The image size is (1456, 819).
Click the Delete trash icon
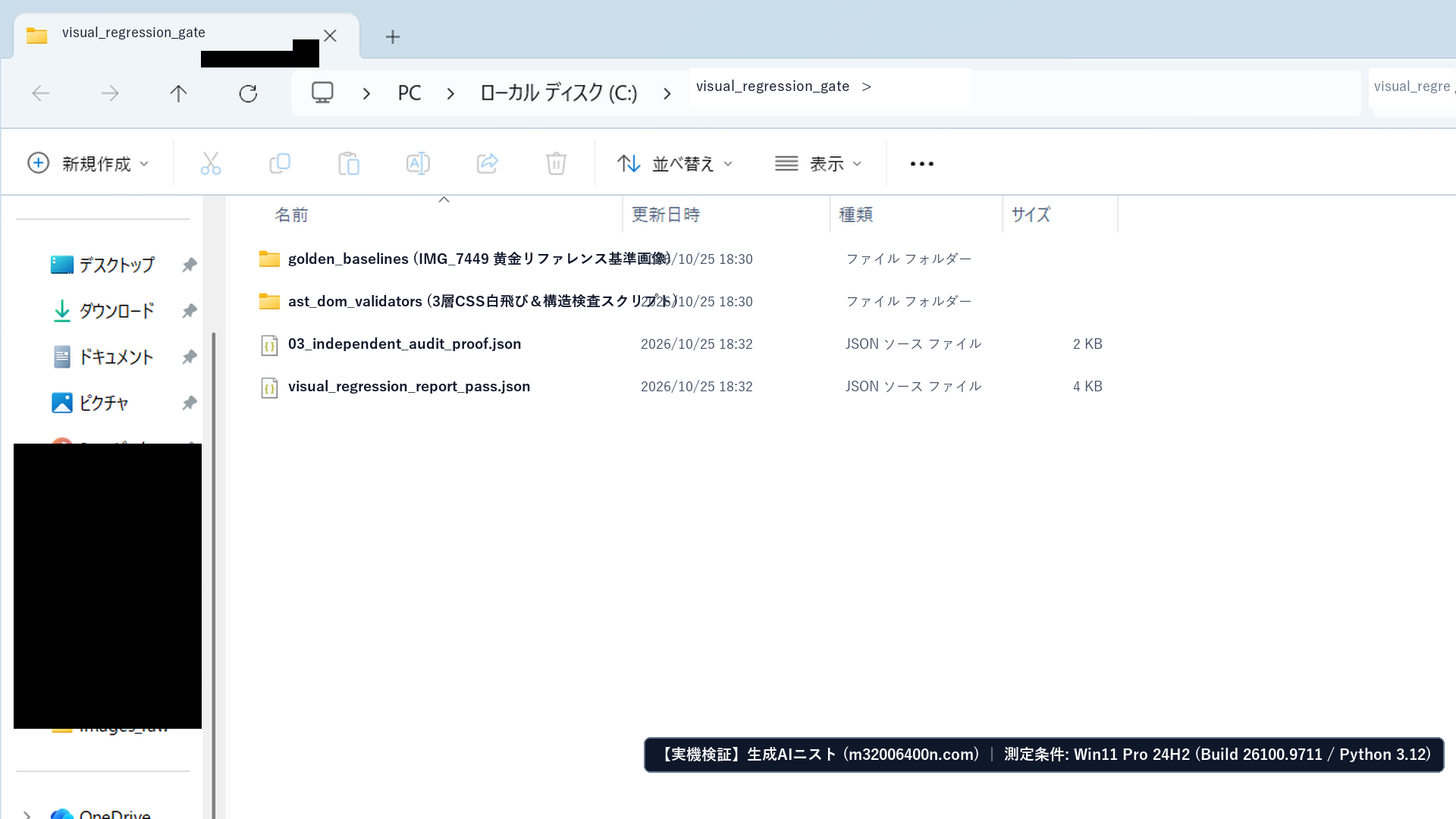556,163
